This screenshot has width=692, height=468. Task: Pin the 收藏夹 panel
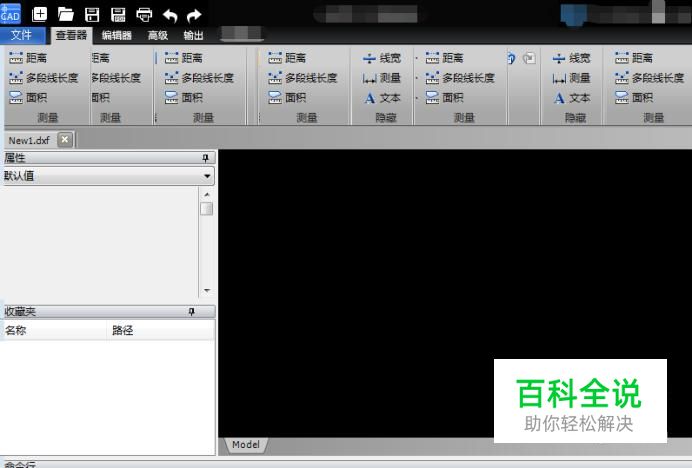pos(191,312)
